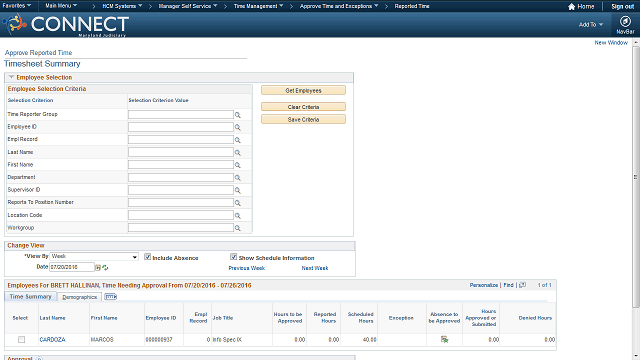Show all columns icon beside Demographics tab
The image size is (640, 360).
point(111,297)
